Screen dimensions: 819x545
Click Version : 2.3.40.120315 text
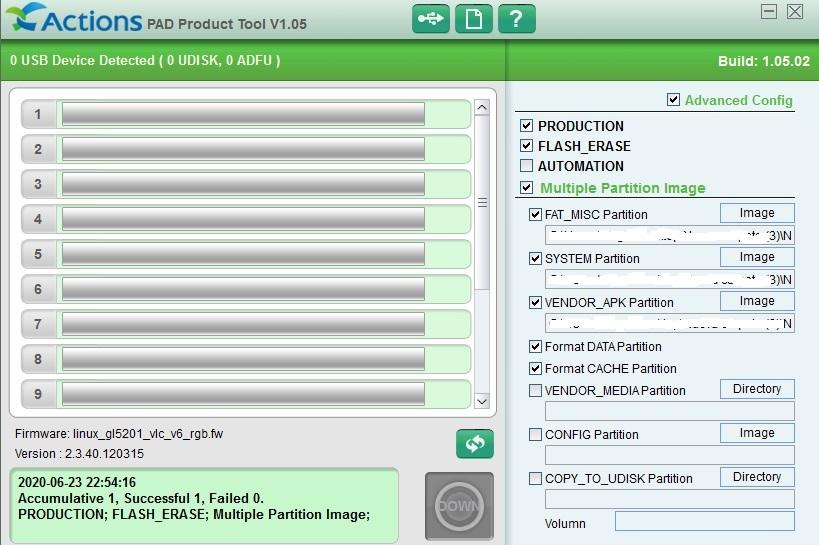click(x=79, y=454)
